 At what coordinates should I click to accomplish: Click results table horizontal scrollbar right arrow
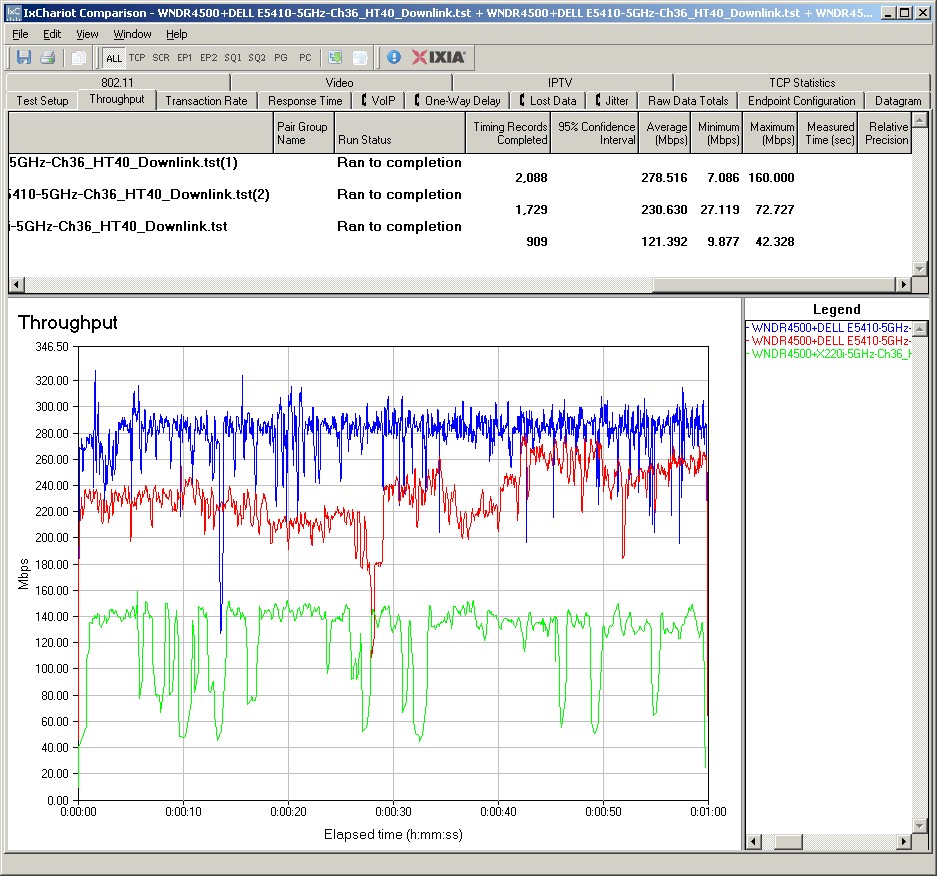pyautogui.click(x=905, y=284)
